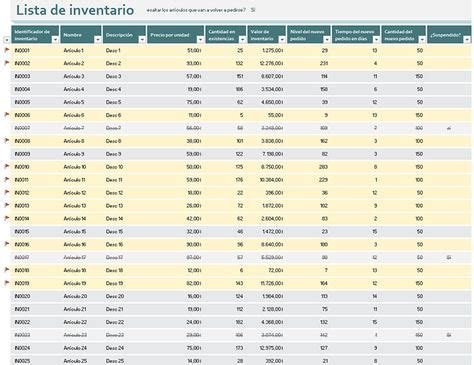
Task: Select the Suspendido cell of row IN0007
Action: coord(449,128)
